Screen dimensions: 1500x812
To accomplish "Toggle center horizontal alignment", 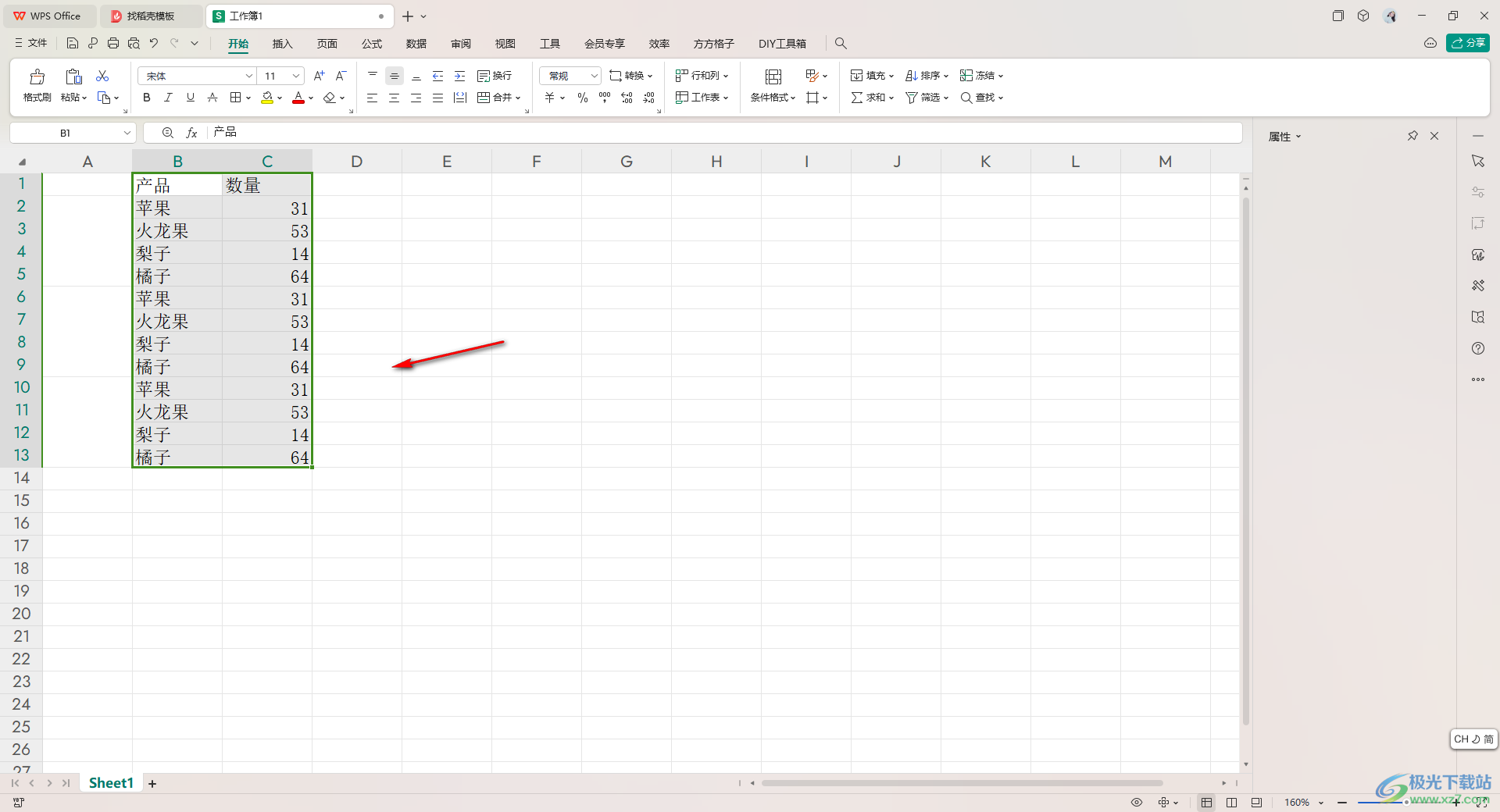I will (395, 98).
